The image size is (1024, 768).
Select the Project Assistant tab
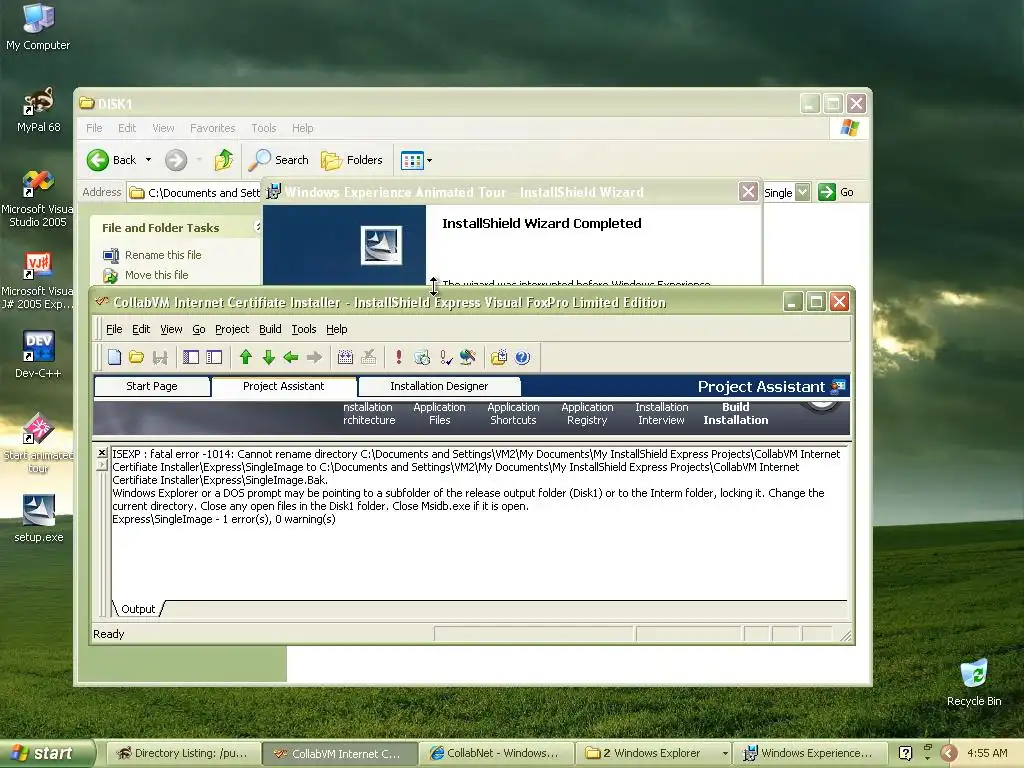[283, 386]
